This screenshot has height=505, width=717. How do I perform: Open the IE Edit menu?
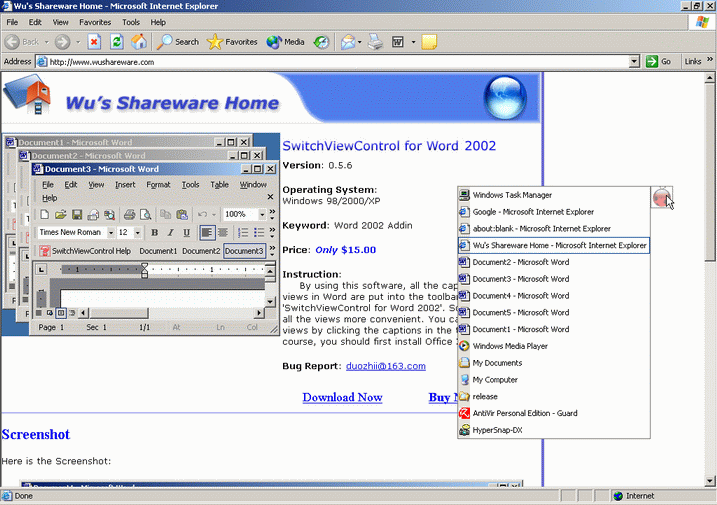coord(35,22)
